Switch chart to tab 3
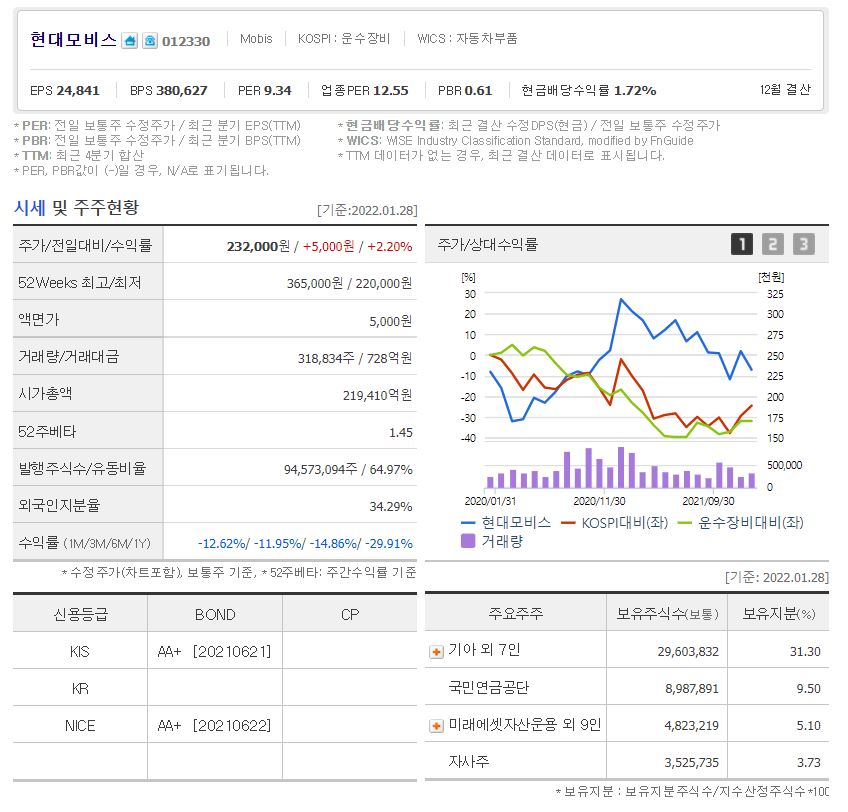The image size is (848, 812). (804, 245)
